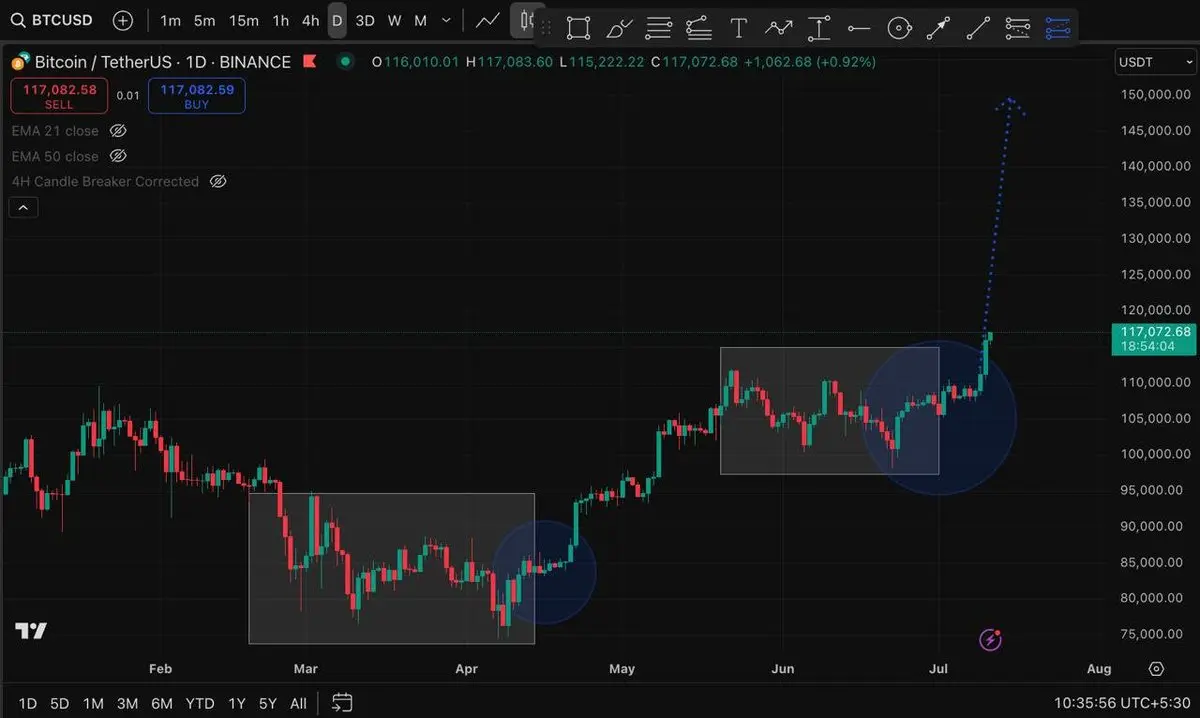Image resolution: width=1200 pixels, height=718 pixels.
Task: Click the 150,000.00 price axis label
Action: 1155,94
